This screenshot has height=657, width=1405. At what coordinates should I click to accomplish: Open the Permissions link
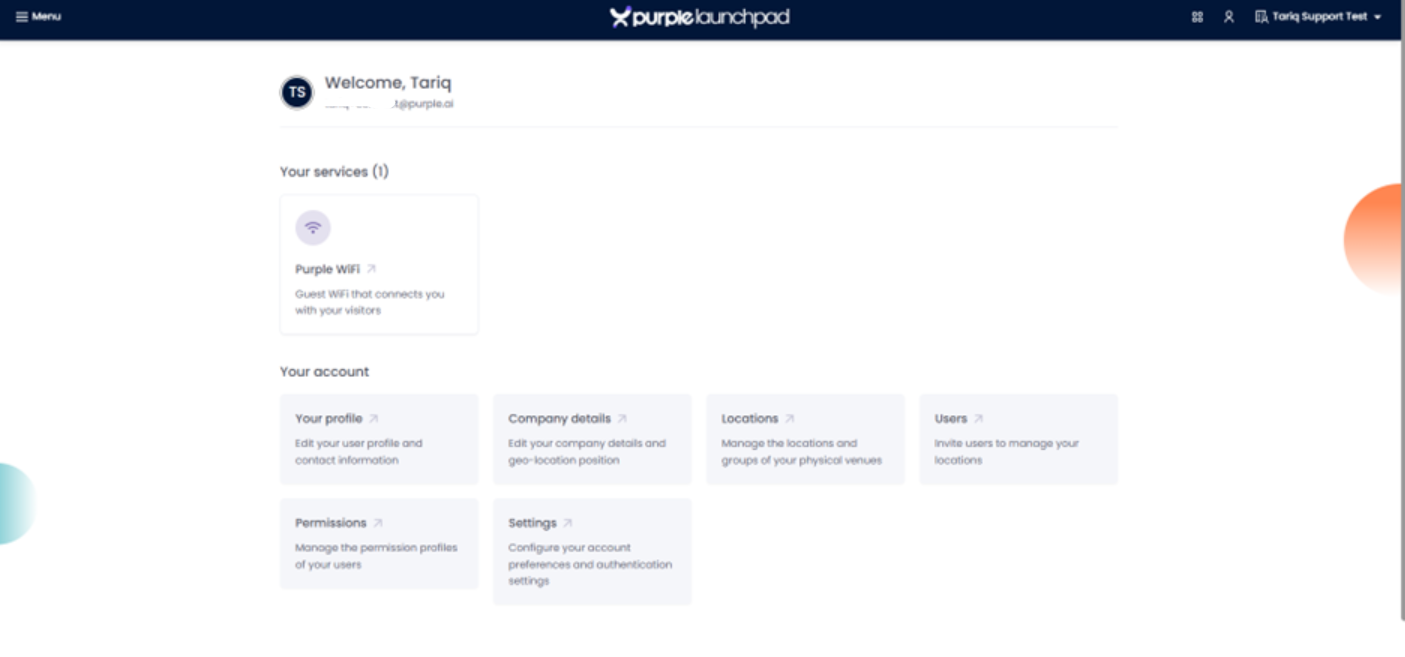point(331,523)
